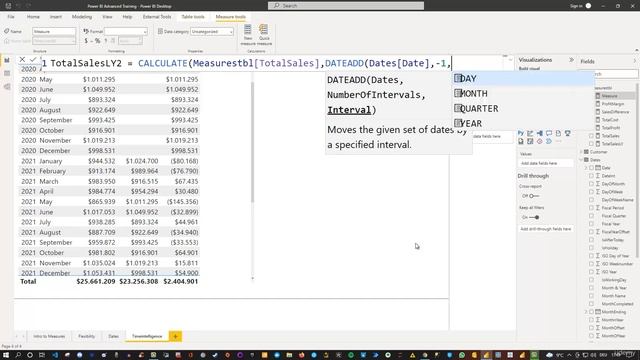The image size is (640, 360).
Task: Collapse the Dates table in Fields
Action: [582, 160]
